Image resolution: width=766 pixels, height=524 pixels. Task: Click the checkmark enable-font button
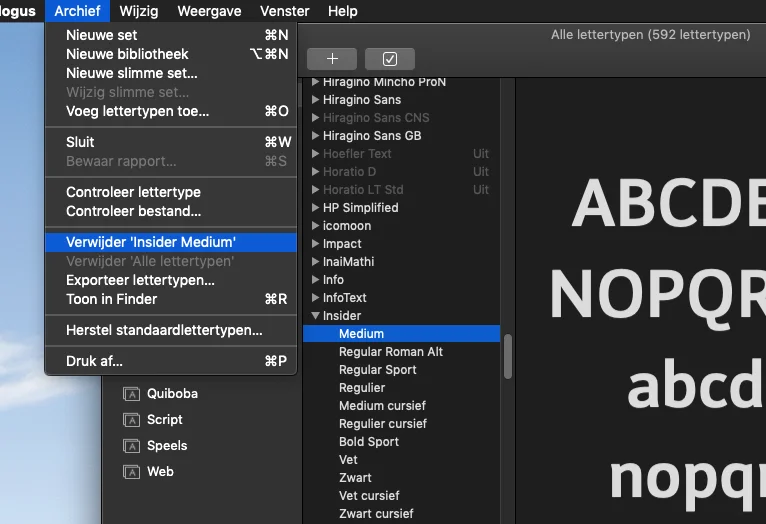point(390,59)
